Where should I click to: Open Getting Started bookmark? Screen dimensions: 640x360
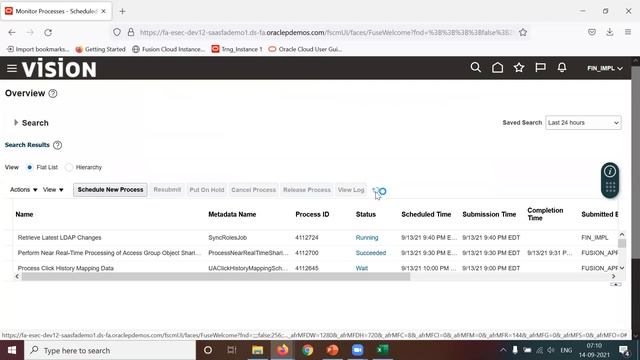(100, 49)
